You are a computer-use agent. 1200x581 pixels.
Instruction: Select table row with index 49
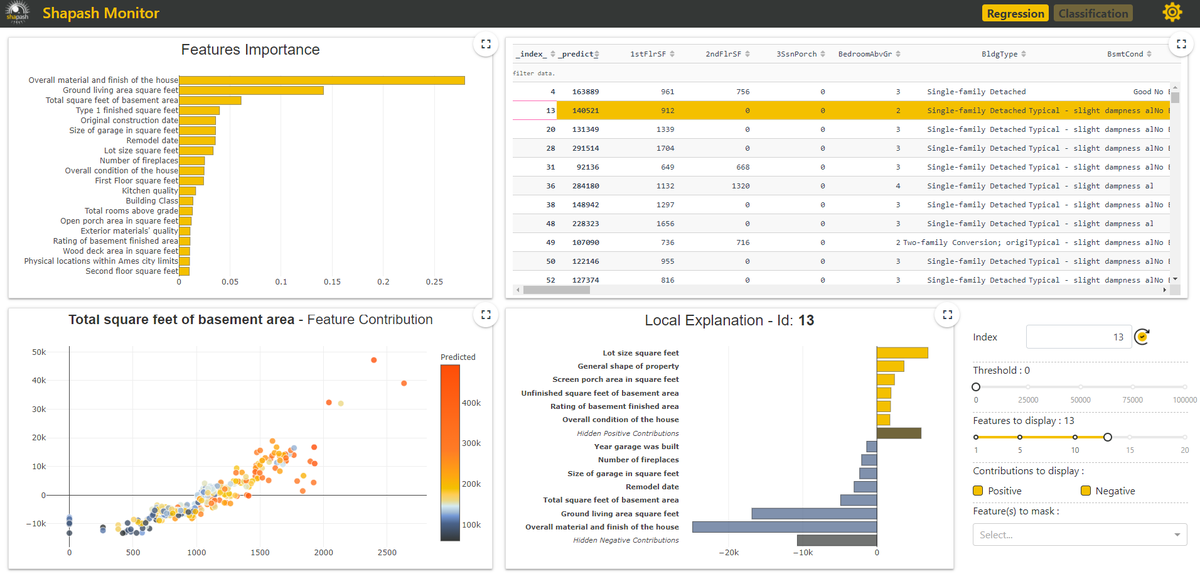(842, 243)
